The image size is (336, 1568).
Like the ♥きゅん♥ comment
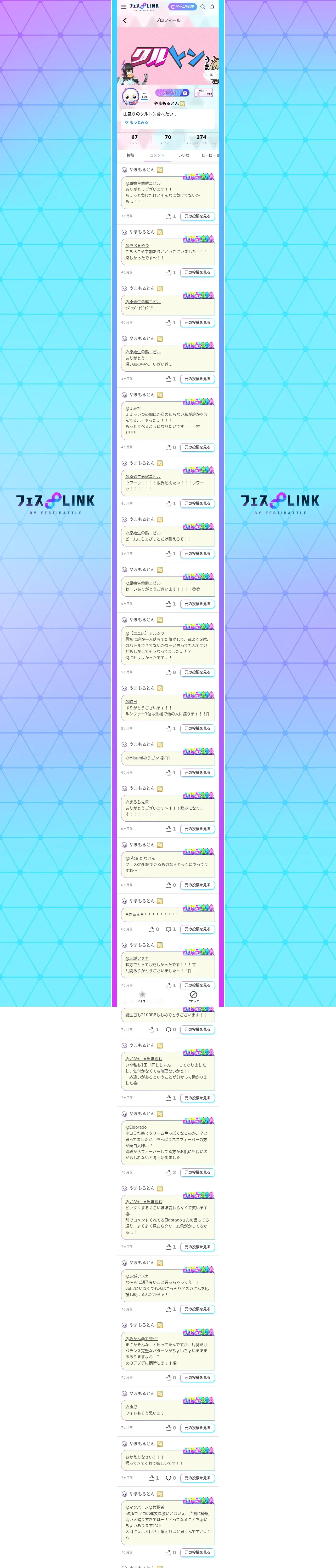(152, 930)
